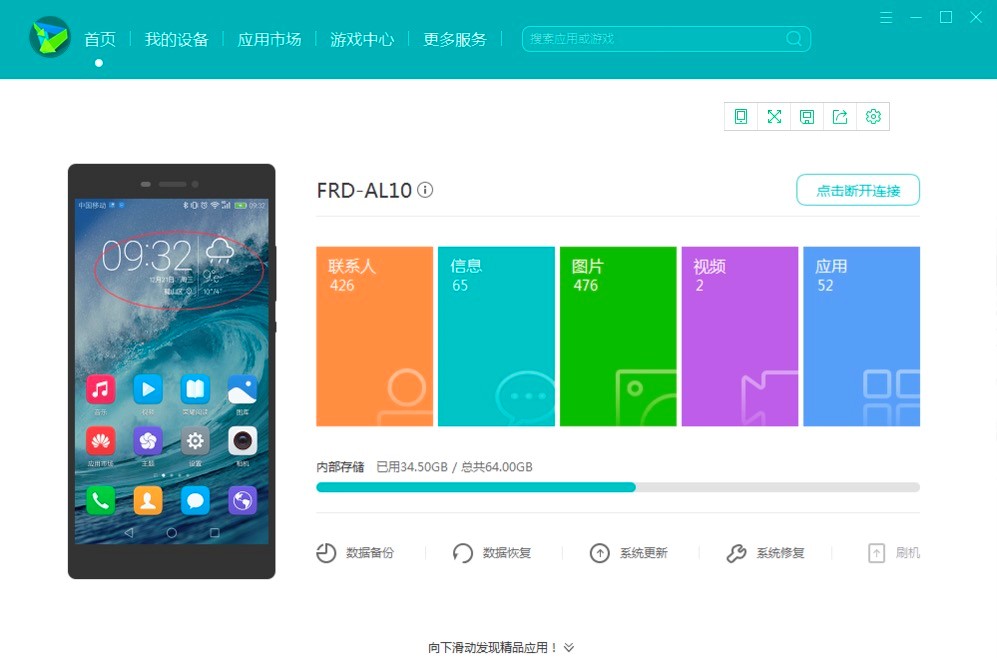
Task: Open the 联系人 contacts tile
Action: pyautogui.click(x=374, y=336)
